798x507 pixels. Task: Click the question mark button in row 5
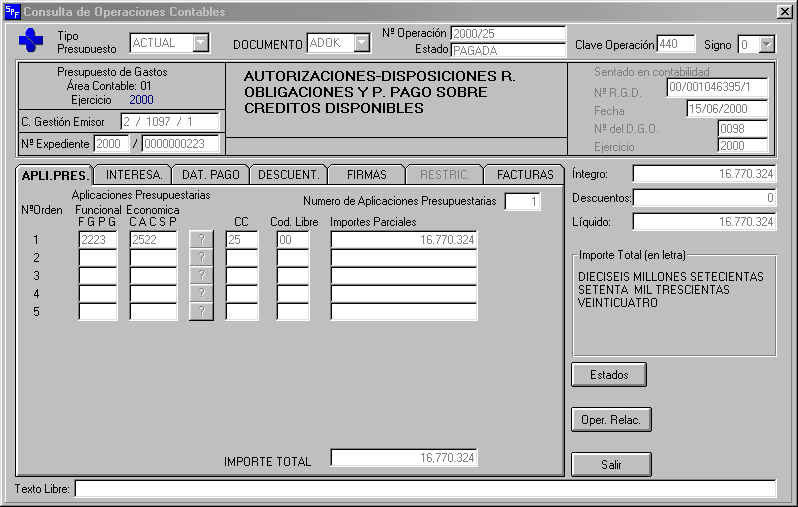pyautogui.click(x=201, y=311)
